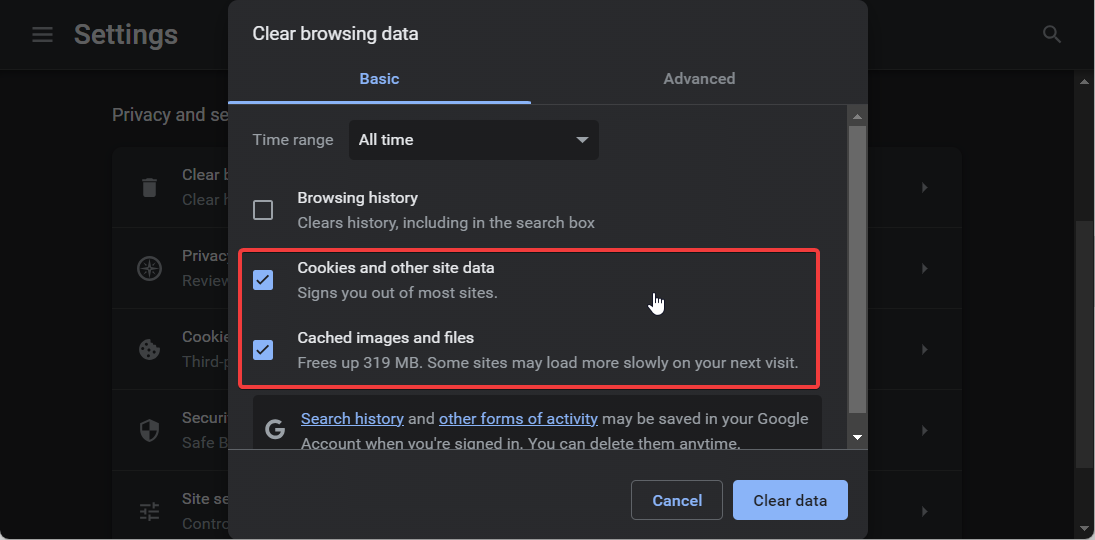Viewport: 1095px width, 540px height.
Task: Click the trash can icon in settings list
Action: tap(149, 187)
